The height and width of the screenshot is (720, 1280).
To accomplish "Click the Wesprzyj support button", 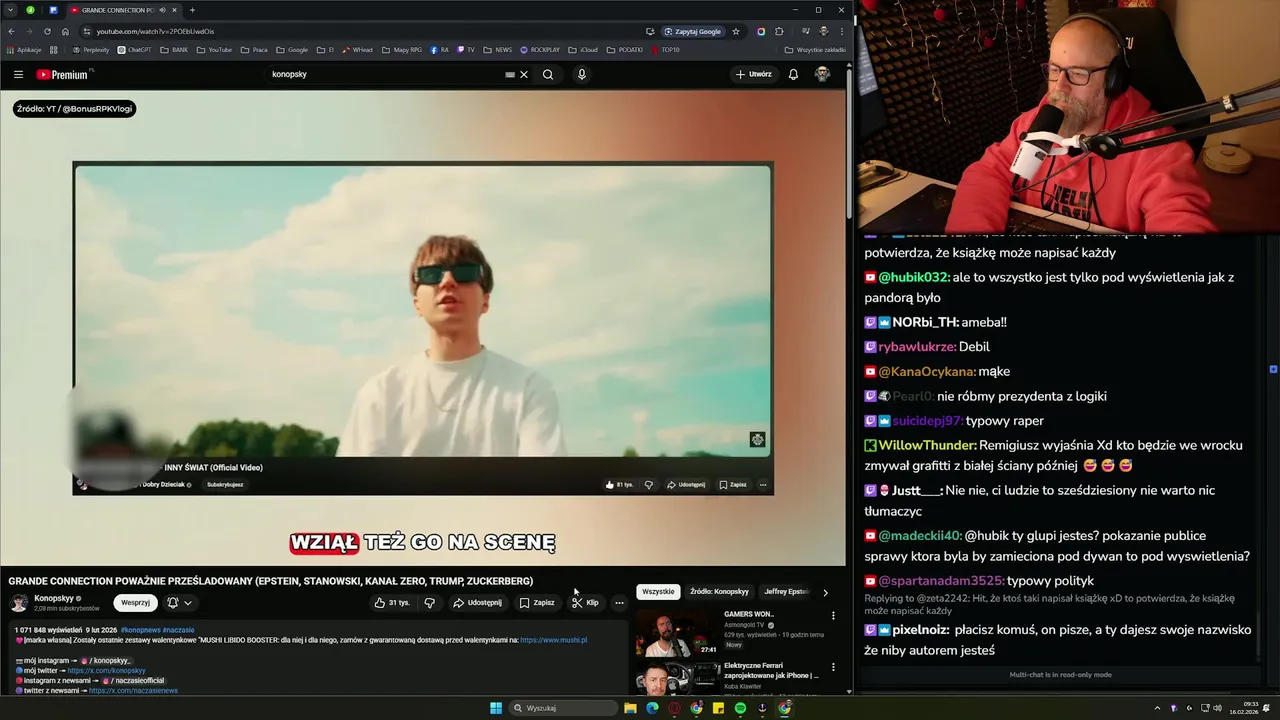I will pos(135,603).
